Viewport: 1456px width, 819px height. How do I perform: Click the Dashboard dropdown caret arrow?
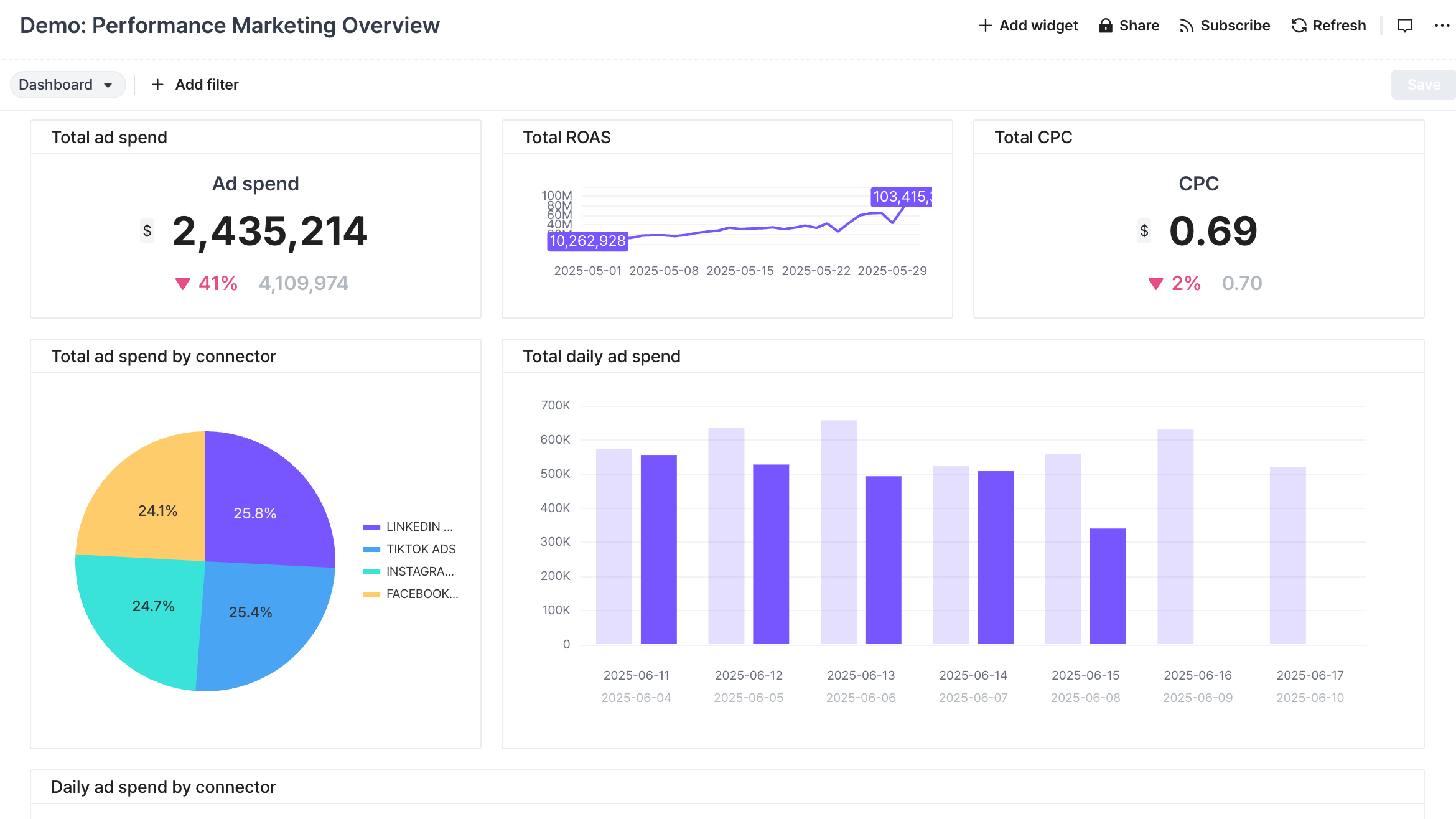(108, 85)
